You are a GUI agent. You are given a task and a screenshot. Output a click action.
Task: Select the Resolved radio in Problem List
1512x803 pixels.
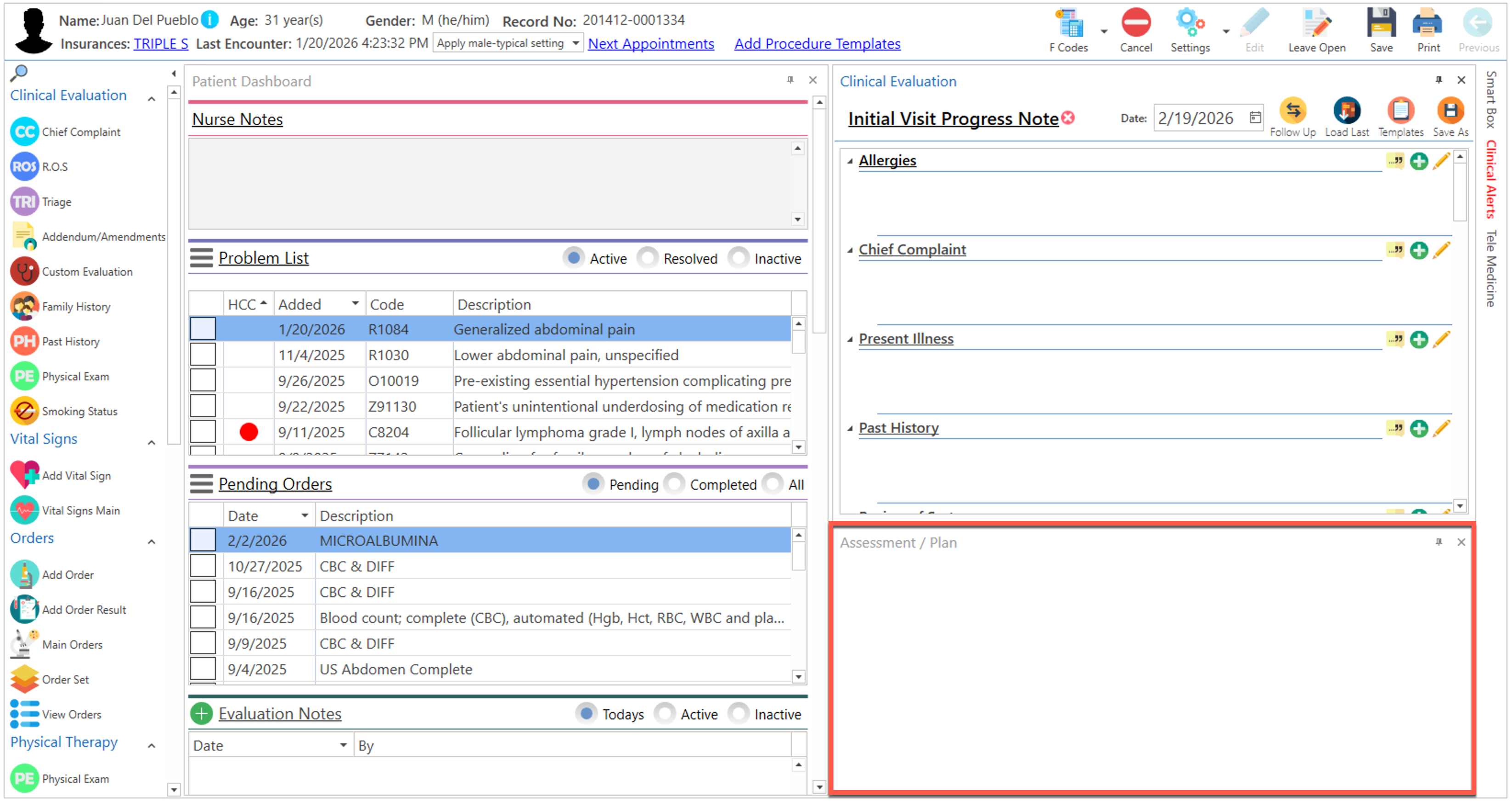(x=648, y=258)
